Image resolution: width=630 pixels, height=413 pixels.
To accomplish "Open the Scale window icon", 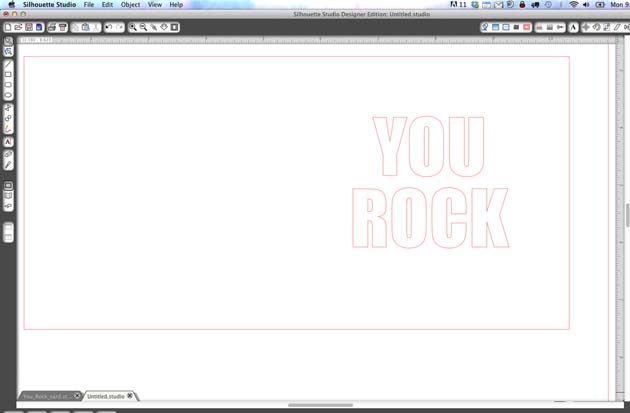I will pos(607,27).
